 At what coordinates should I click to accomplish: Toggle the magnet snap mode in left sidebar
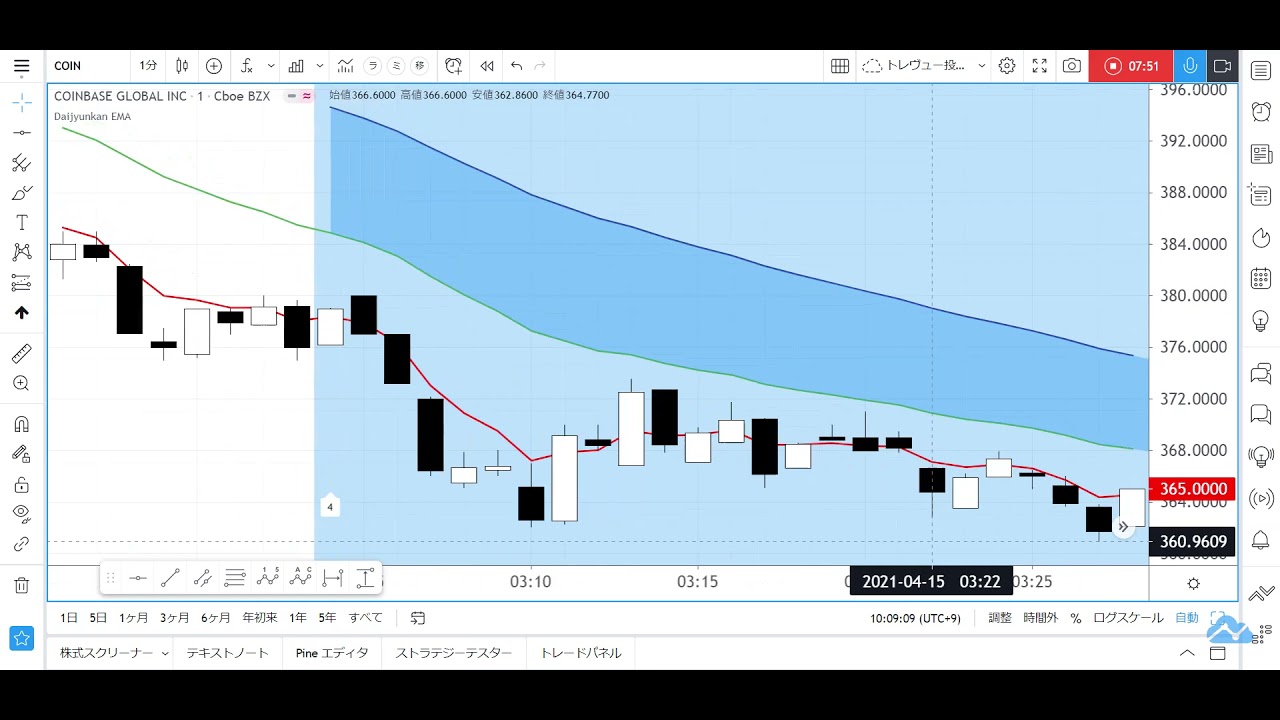(x=21, y=424)
